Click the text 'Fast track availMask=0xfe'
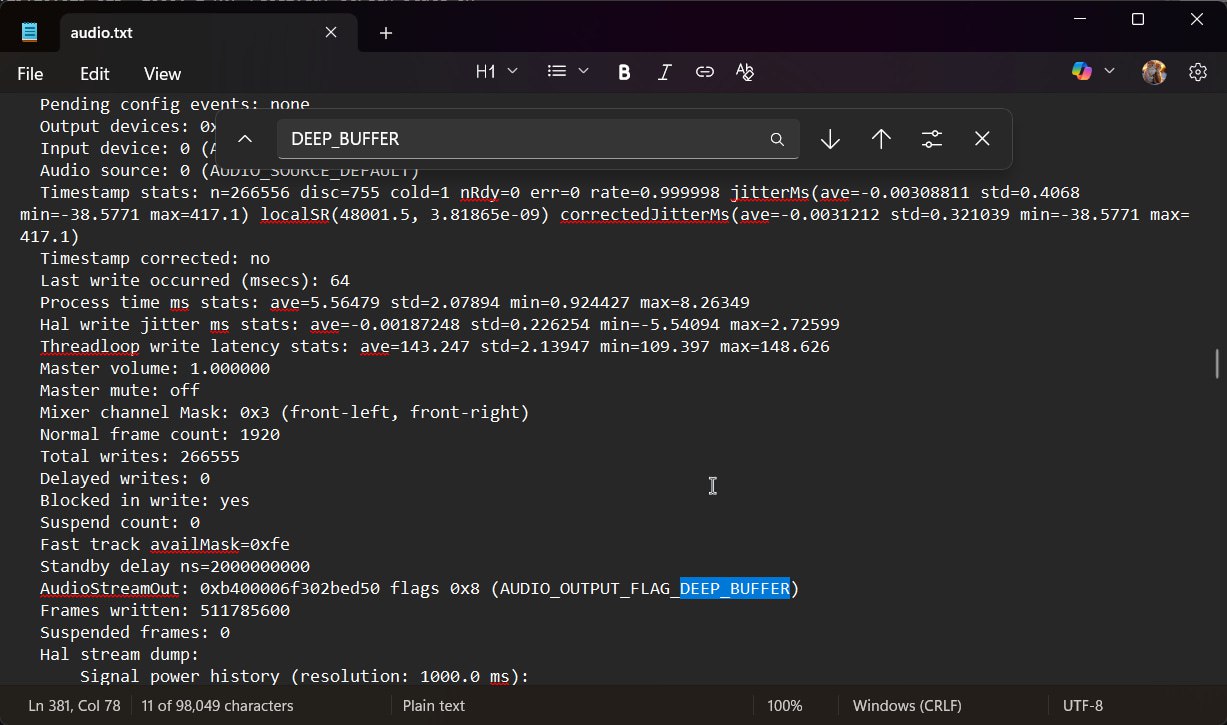This screenshot has width=1227, height=725. click(x=165, y=544)
